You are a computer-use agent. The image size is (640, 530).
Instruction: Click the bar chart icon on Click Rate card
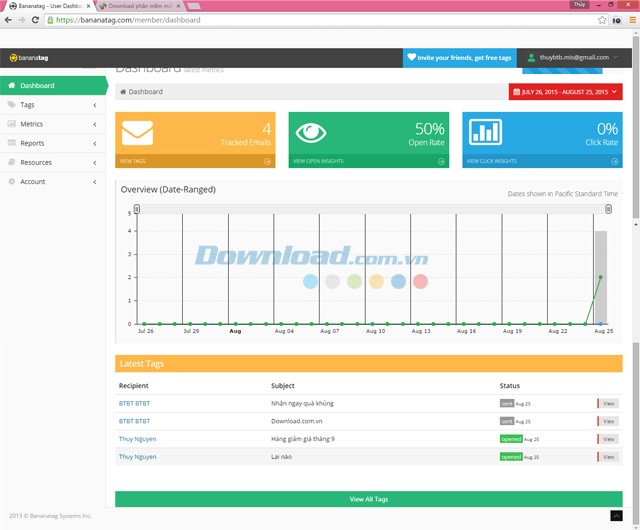tap(485, 133)
